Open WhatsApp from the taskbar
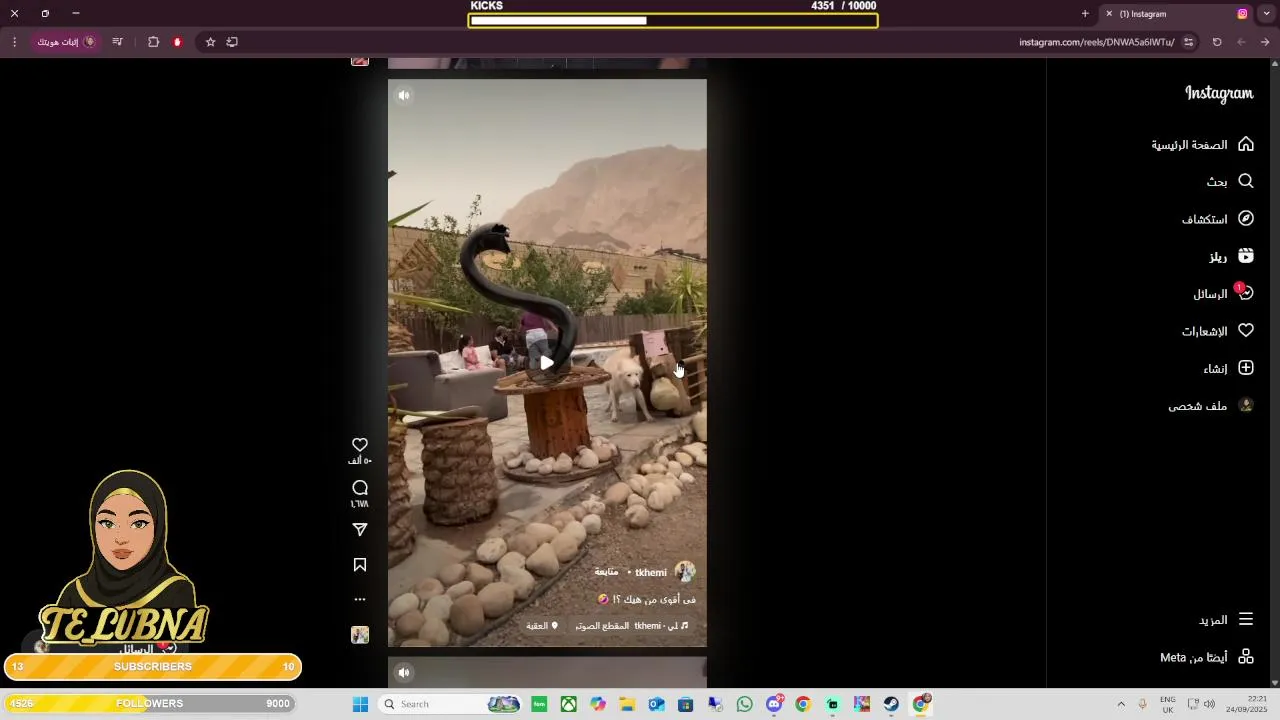This screenshot has height=720, width=1280. point(744,704)
